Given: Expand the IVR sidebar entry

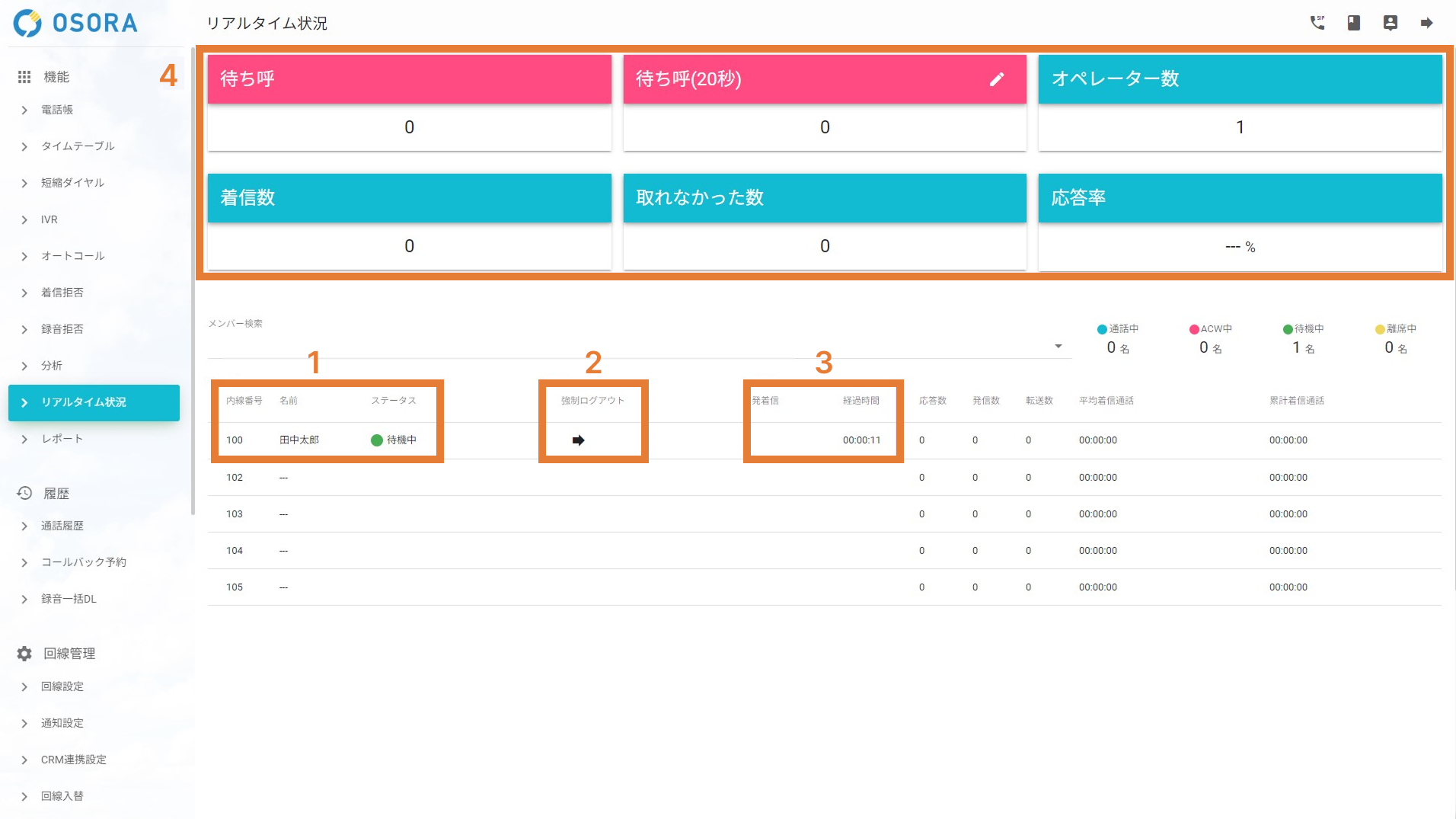Looking at the screenshot, I should (x=49, y=219).
